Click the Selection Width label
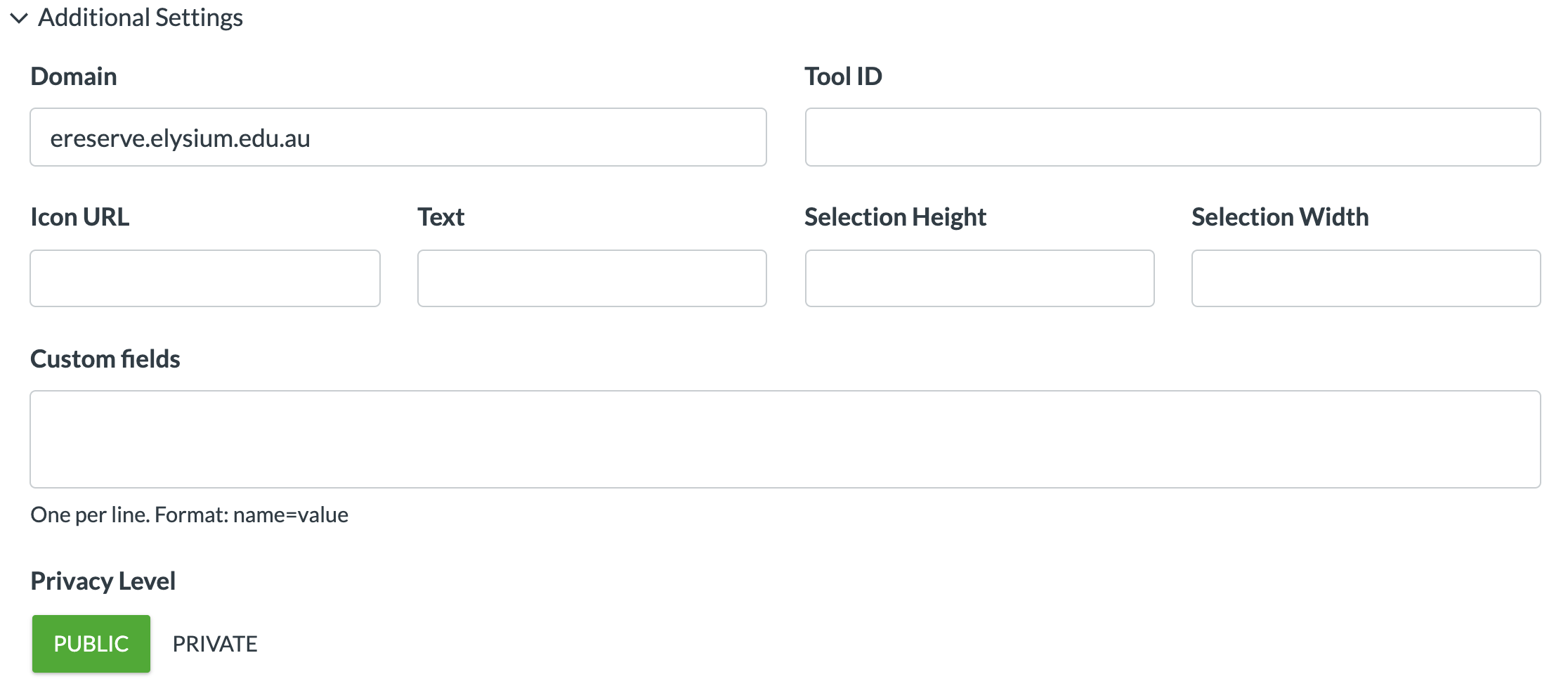Viewport: 1568px width, 679px height. pos(1279,217)
